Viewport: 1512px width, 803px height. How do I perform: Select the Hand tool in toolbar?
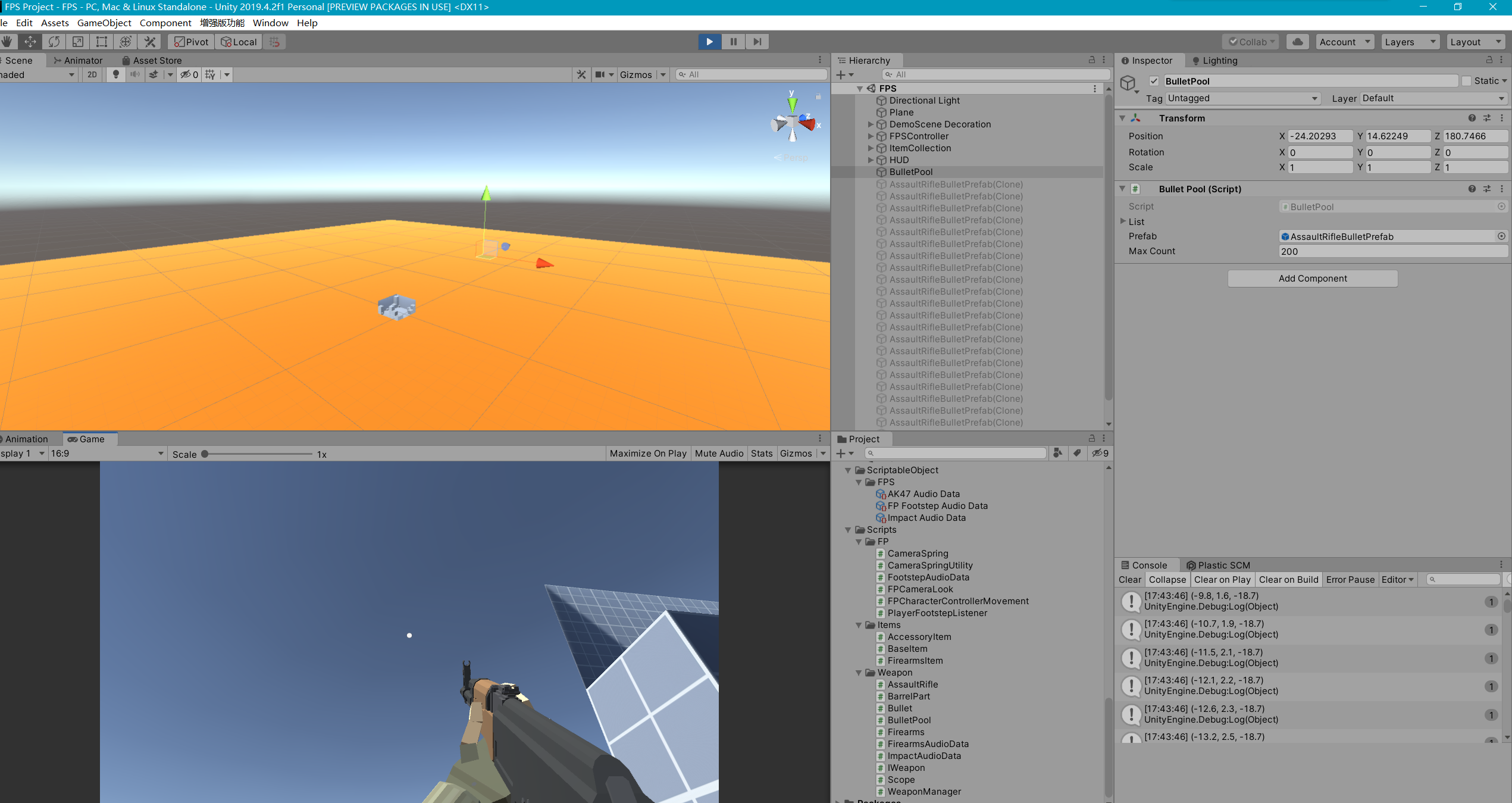(7, 42)
